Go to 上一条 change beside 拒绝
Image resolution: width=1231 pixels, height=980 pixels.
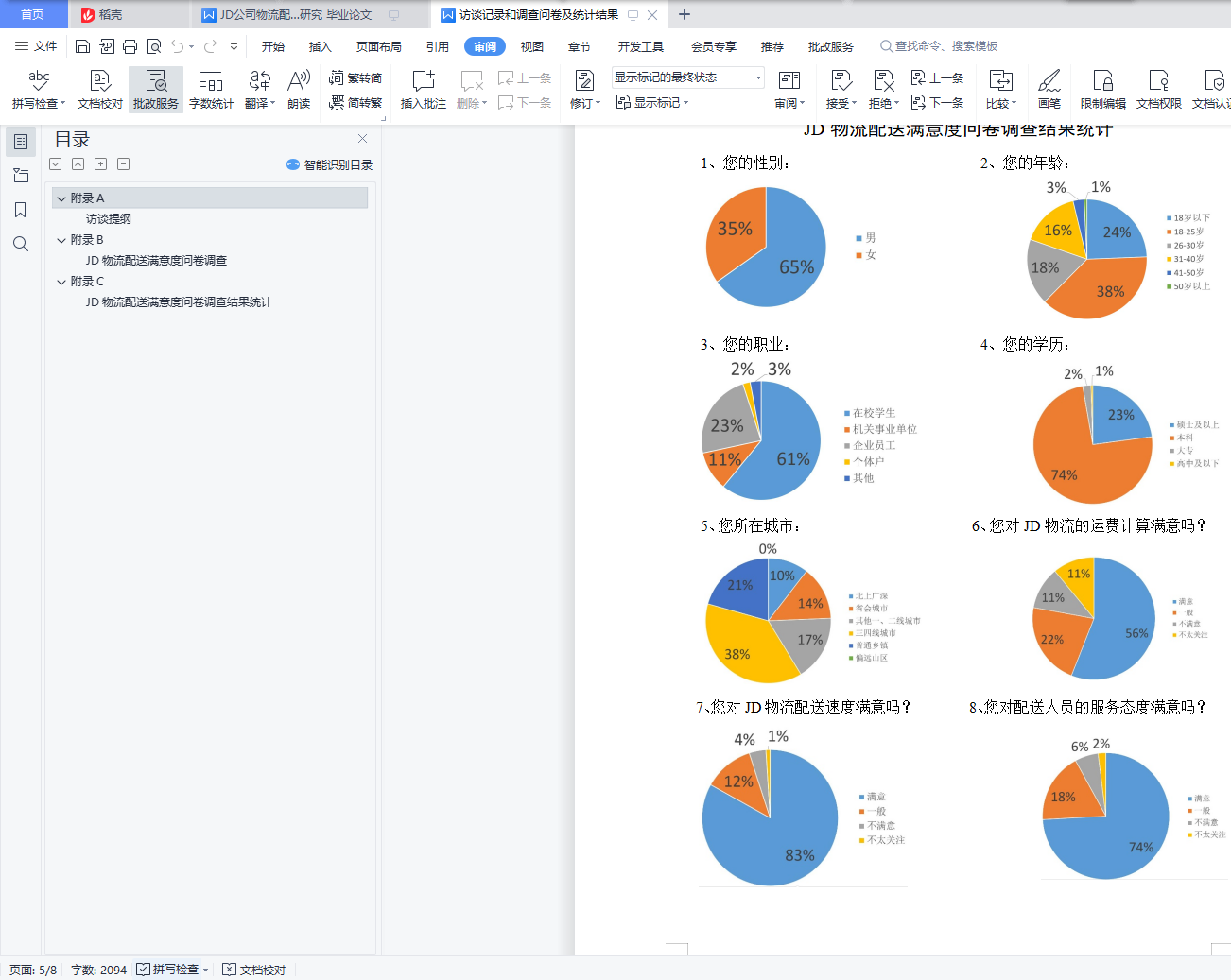[x=937, y=78]
